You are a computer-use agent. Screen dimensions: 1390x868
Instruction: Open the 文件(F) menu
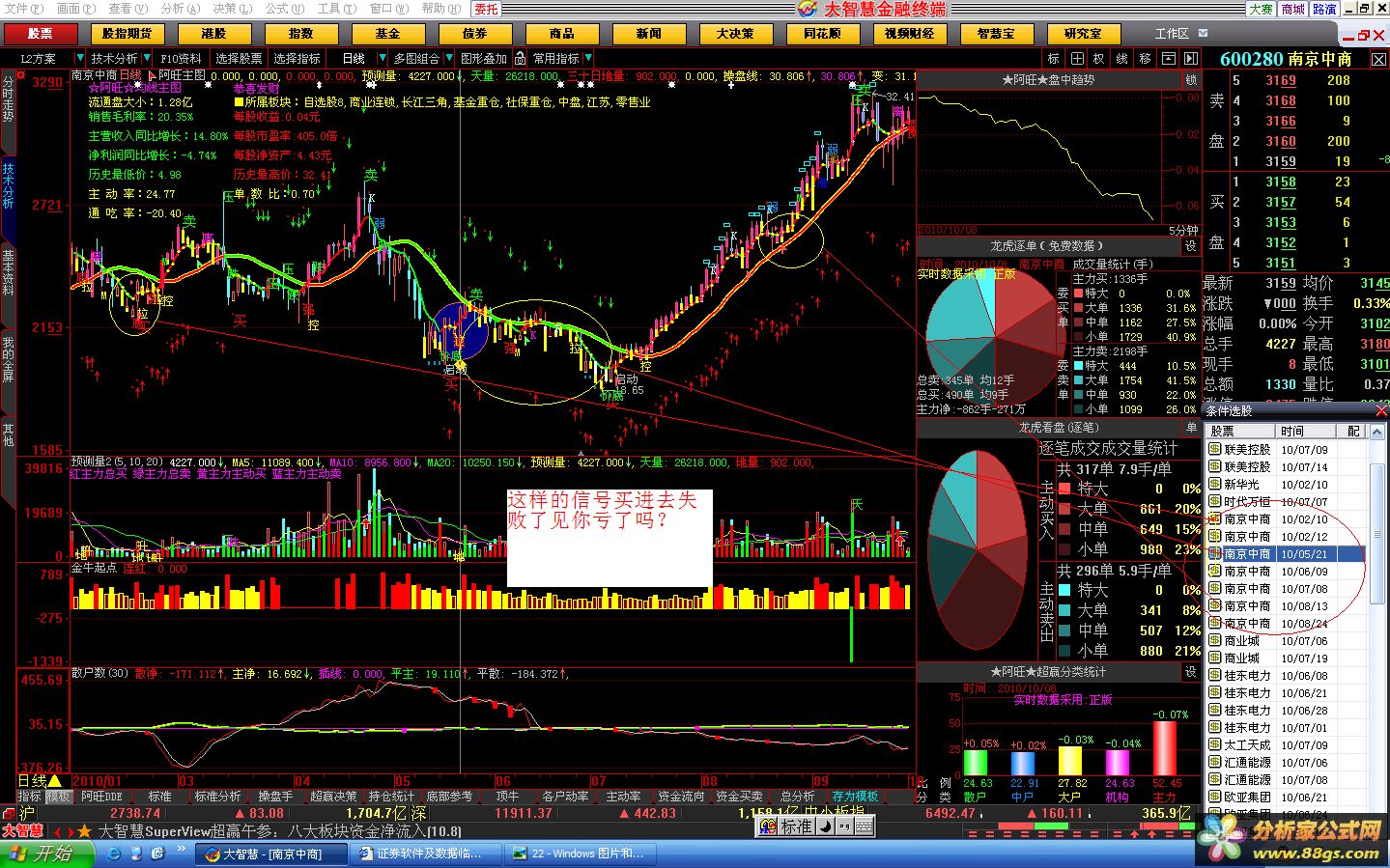[x=24, y=9]
